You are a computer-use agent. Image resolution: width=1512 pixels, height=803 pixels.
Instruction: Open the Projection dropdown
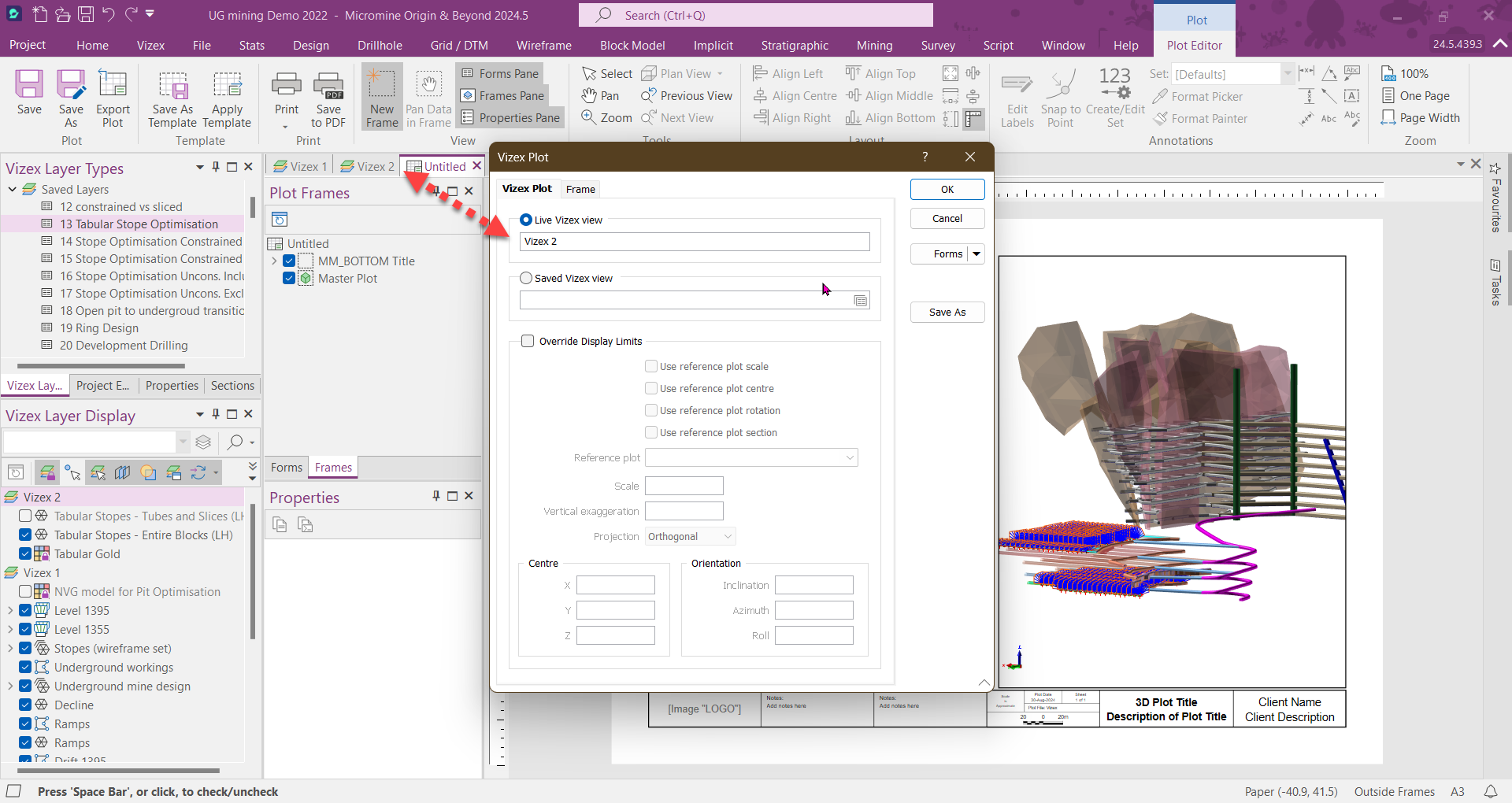coord(690,537)
